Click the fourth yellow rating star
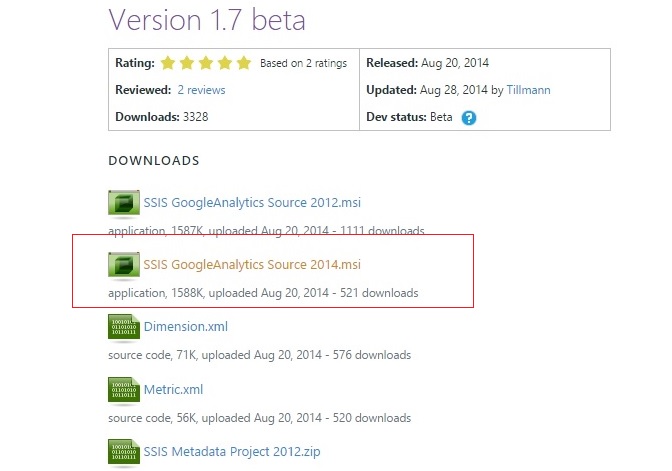 tap(225, 63)
